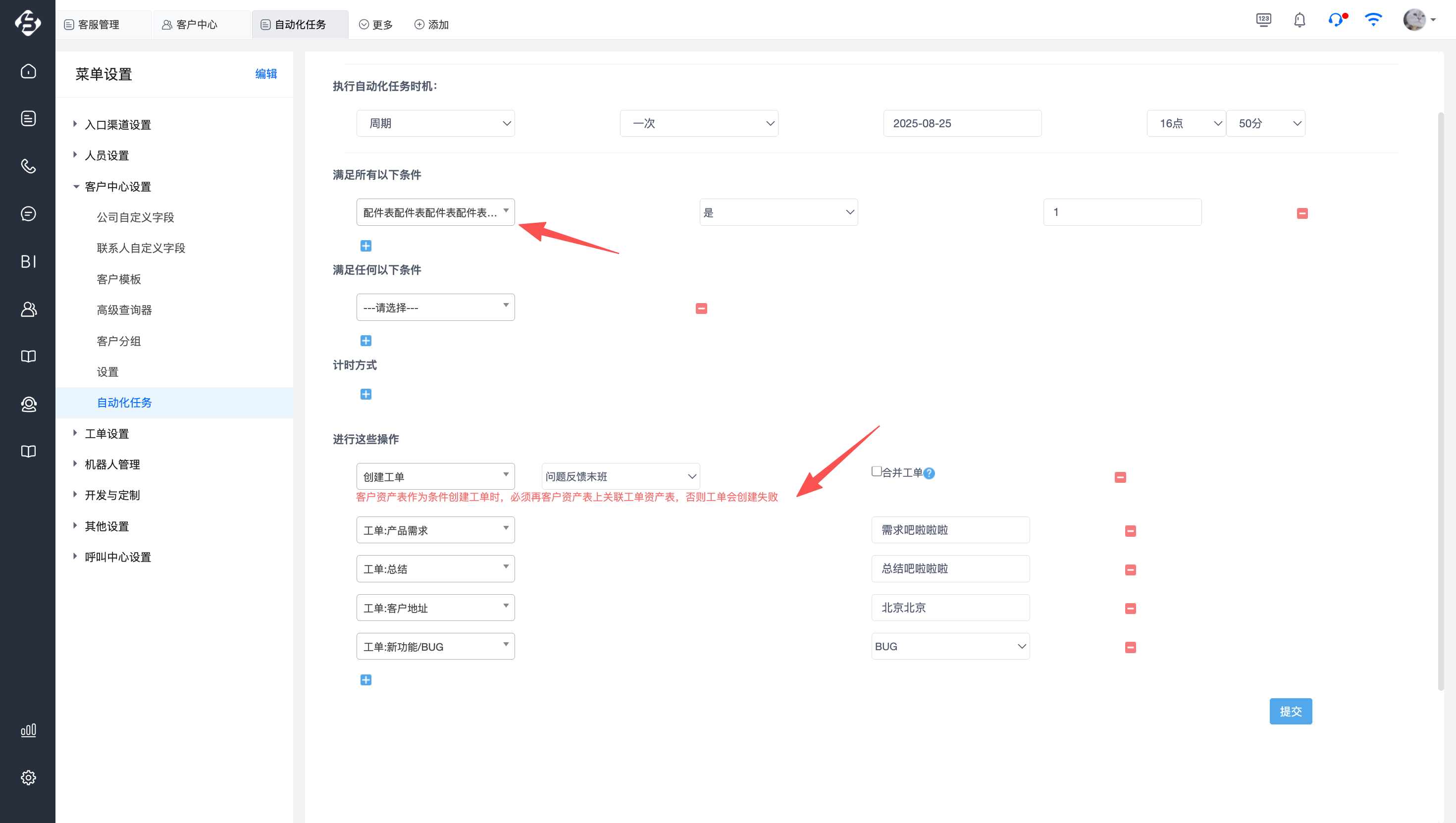
Task: Click the 提交 button
Action: click(1291, 711)
